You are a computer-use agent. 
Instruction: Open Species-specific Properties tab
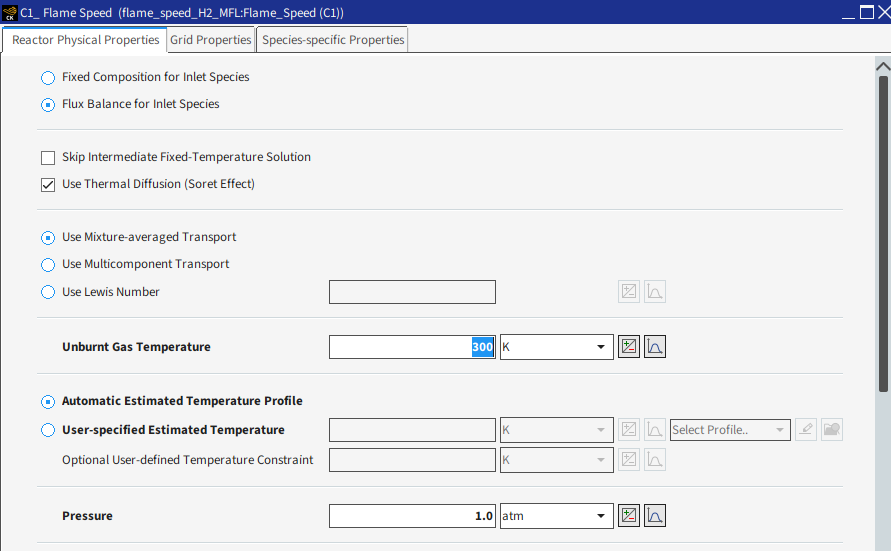(333, 40)
